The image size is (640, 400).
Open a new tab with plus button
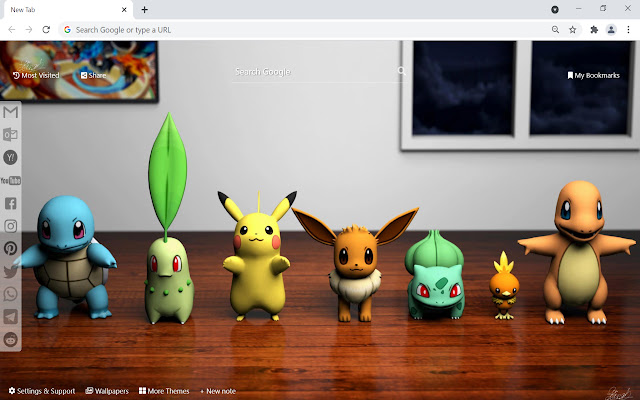(144, 10)
